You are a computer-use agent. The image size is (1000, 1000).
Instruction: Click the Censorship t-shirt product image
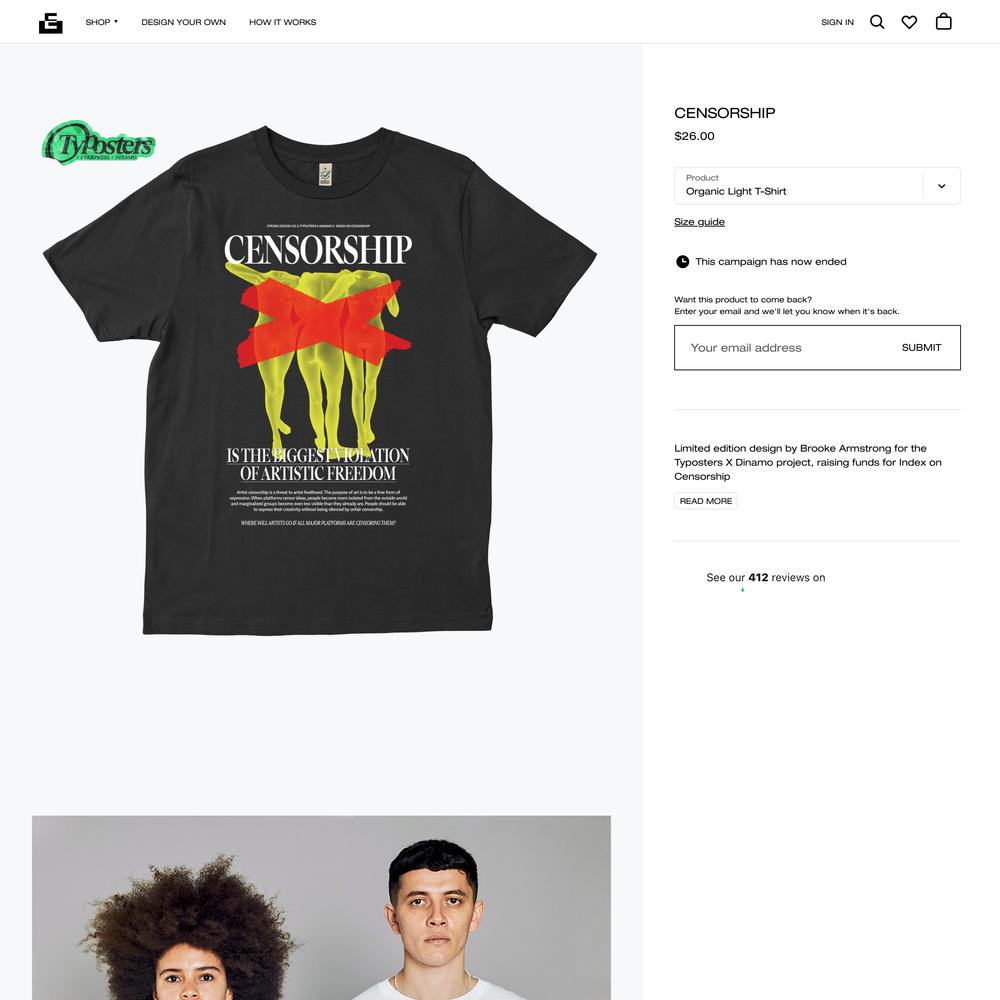[320, 380]
